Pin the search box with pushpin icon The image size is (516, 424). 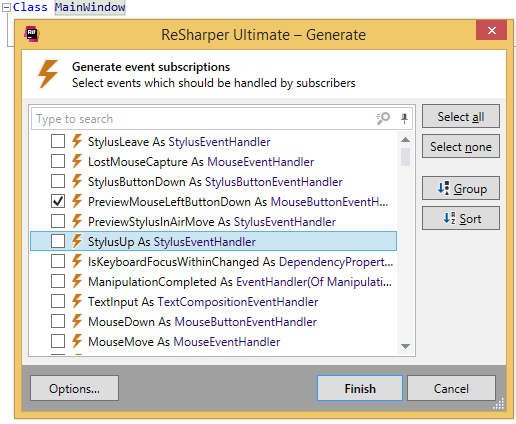click(x=404, y=118)
